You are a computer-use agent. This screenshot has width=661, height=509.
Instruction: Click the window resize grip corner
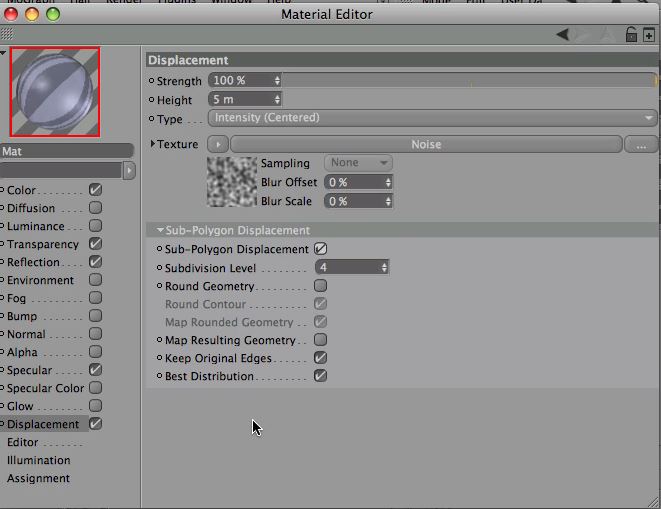[x=653, y=502]
